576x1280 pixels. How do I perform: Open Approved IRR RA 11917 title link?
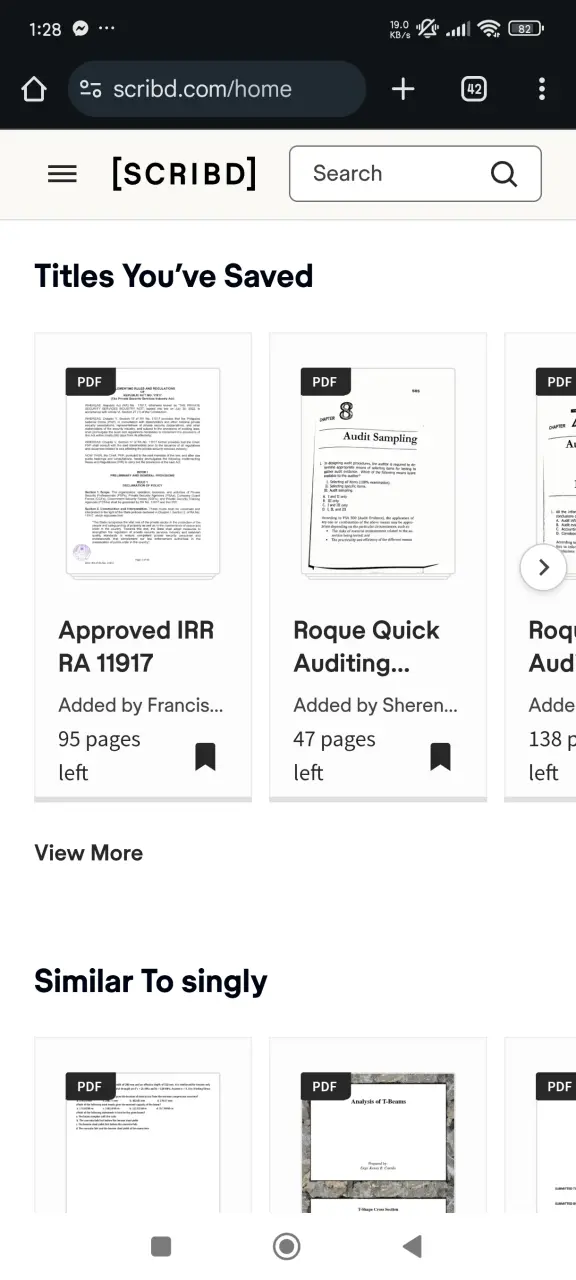137,646
